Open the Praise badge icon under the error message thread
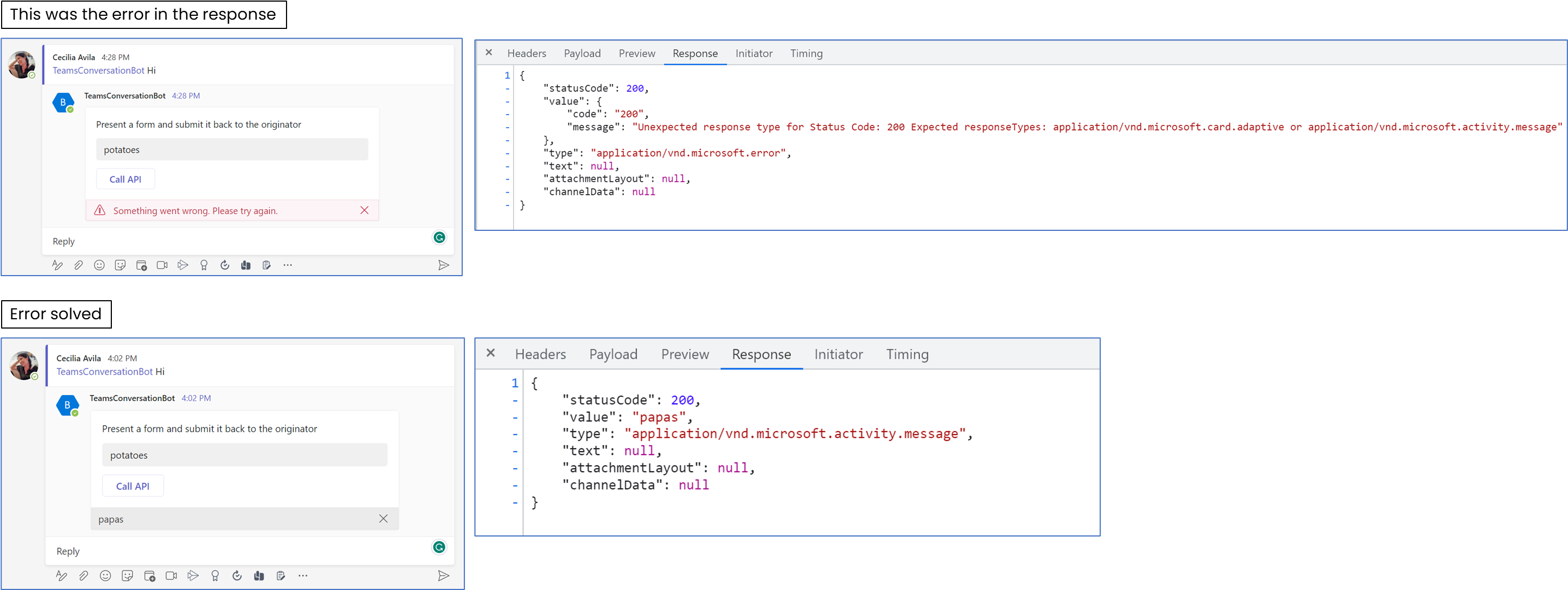The height and width of the screenshot is (590, 1568). [204, 265]
